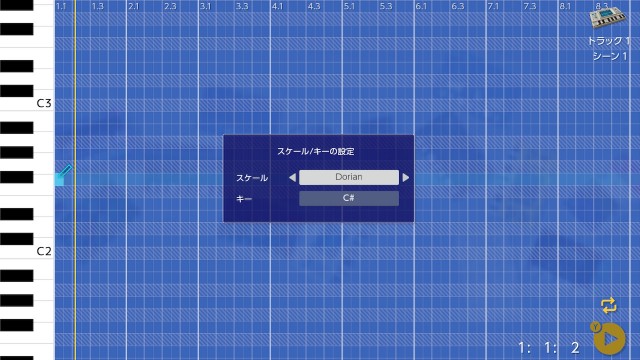Select the previous scale with left arrow
The image size is (640, 360).
coord(292,178)
